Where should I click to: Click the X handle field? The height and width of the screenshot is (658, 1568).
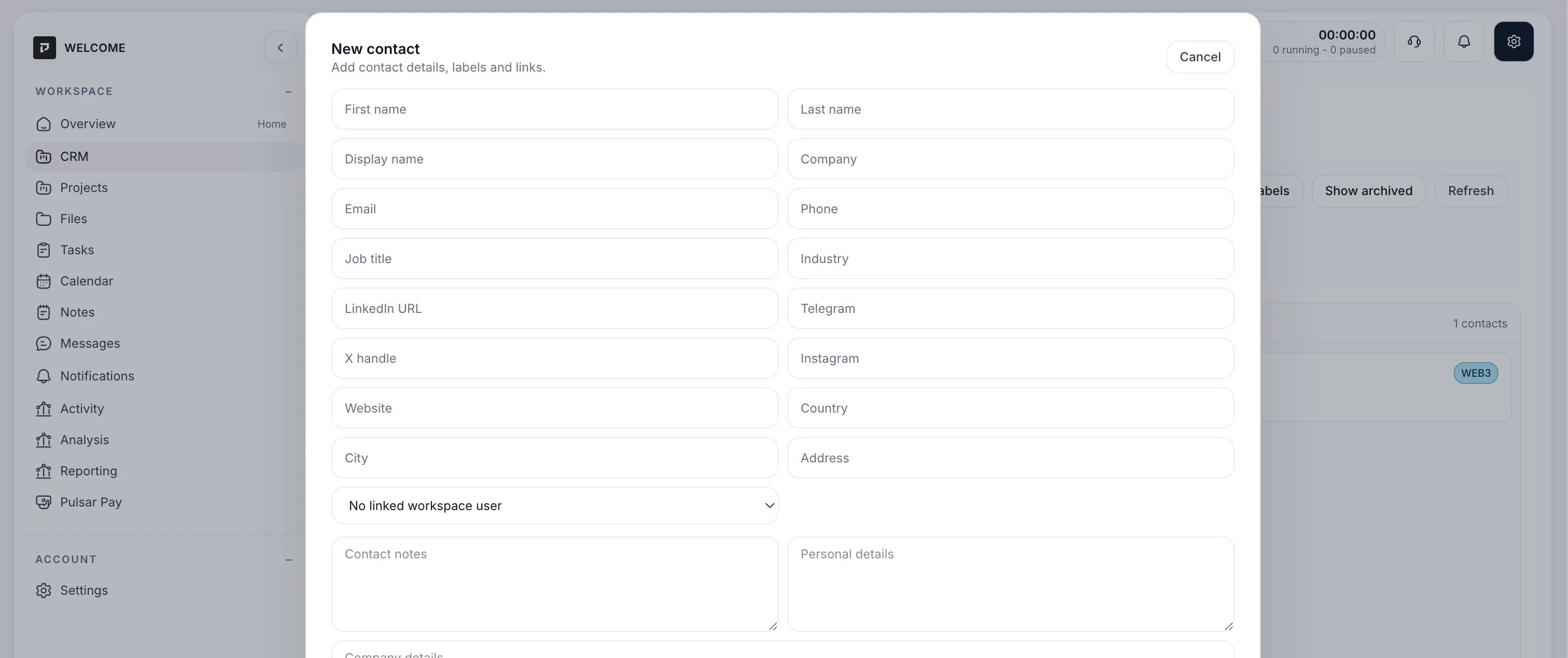[x=555, y=359]
